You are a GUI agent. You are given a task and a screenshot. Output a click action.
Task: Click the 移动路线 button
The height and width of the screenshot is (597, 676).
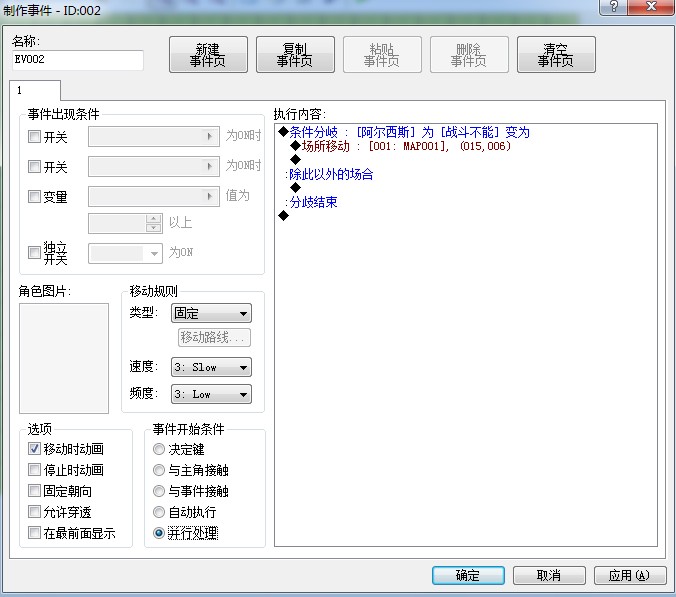tap(214, 337)
